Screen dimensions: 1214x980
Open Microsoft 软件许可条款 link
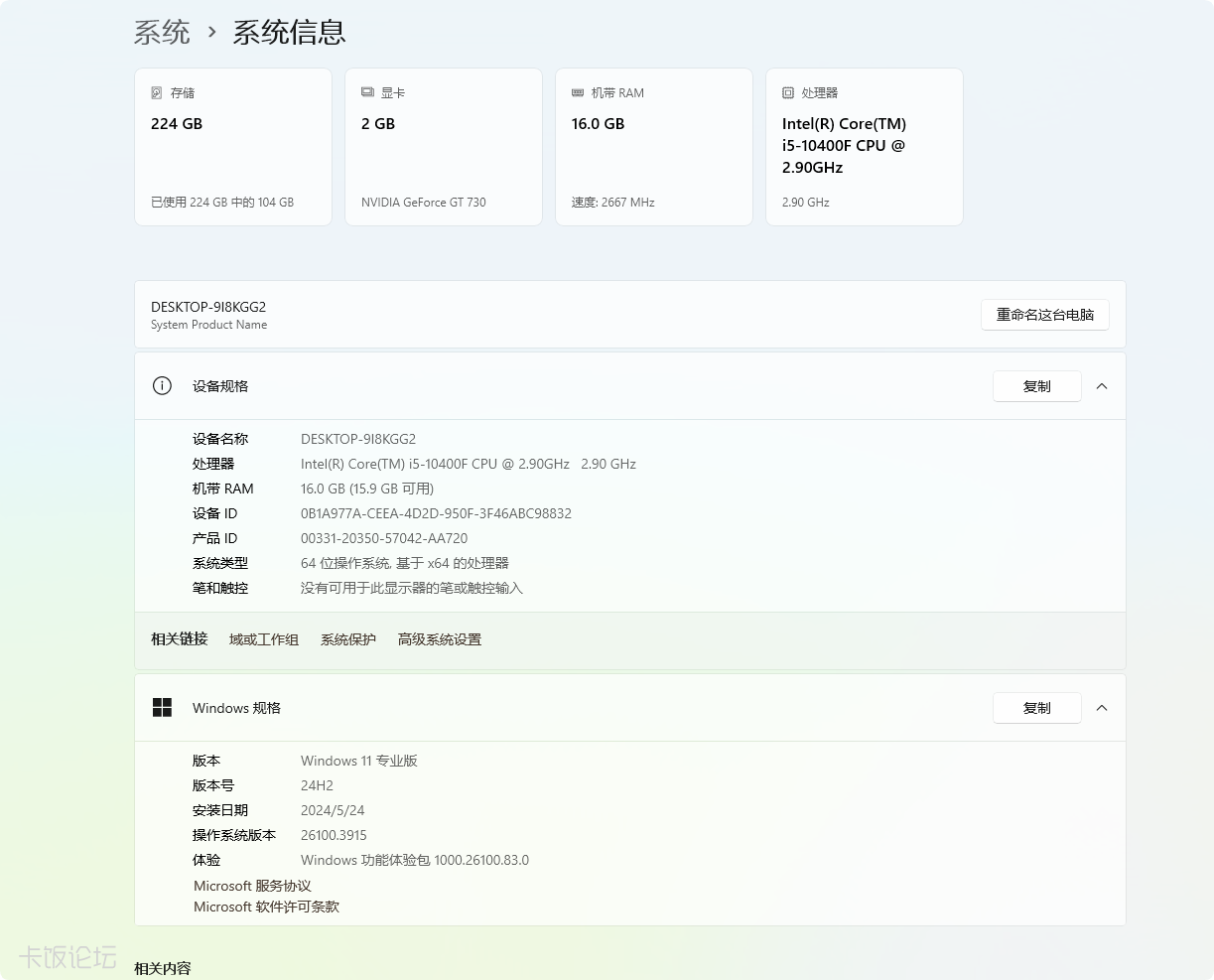pos(266,907)
